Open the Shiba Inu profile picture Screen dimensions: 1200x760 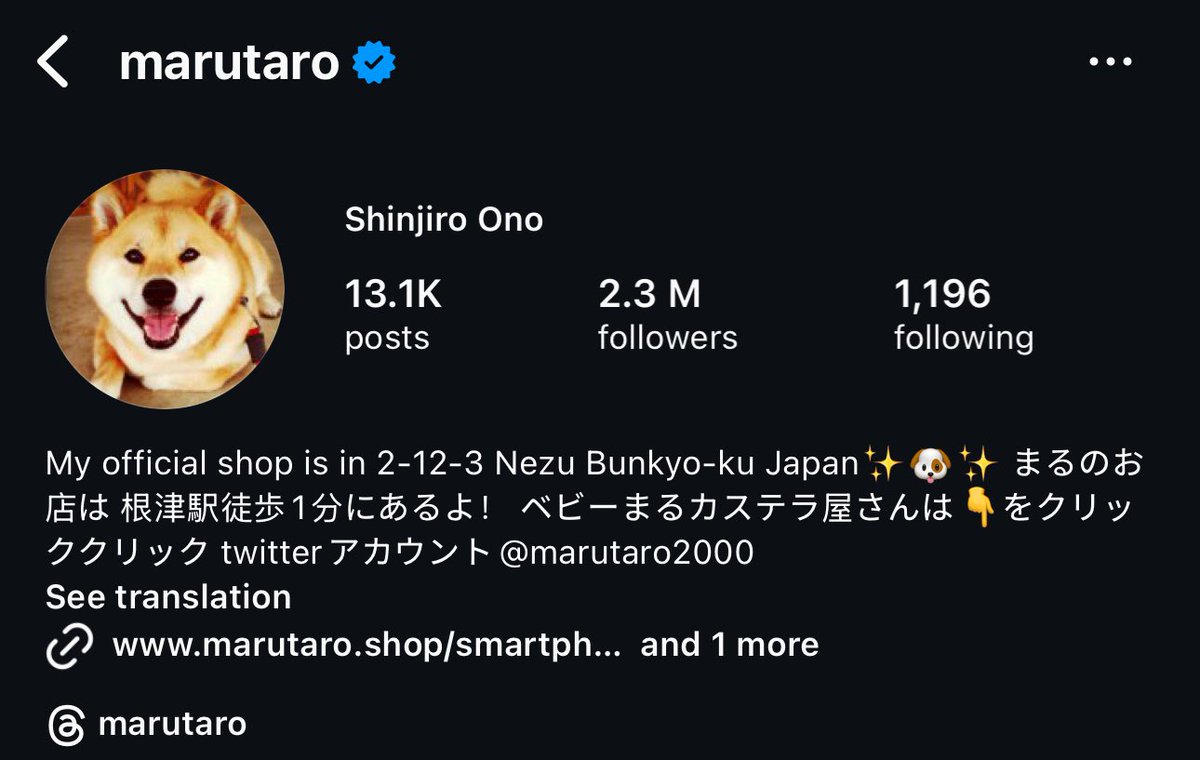point(165,287)
